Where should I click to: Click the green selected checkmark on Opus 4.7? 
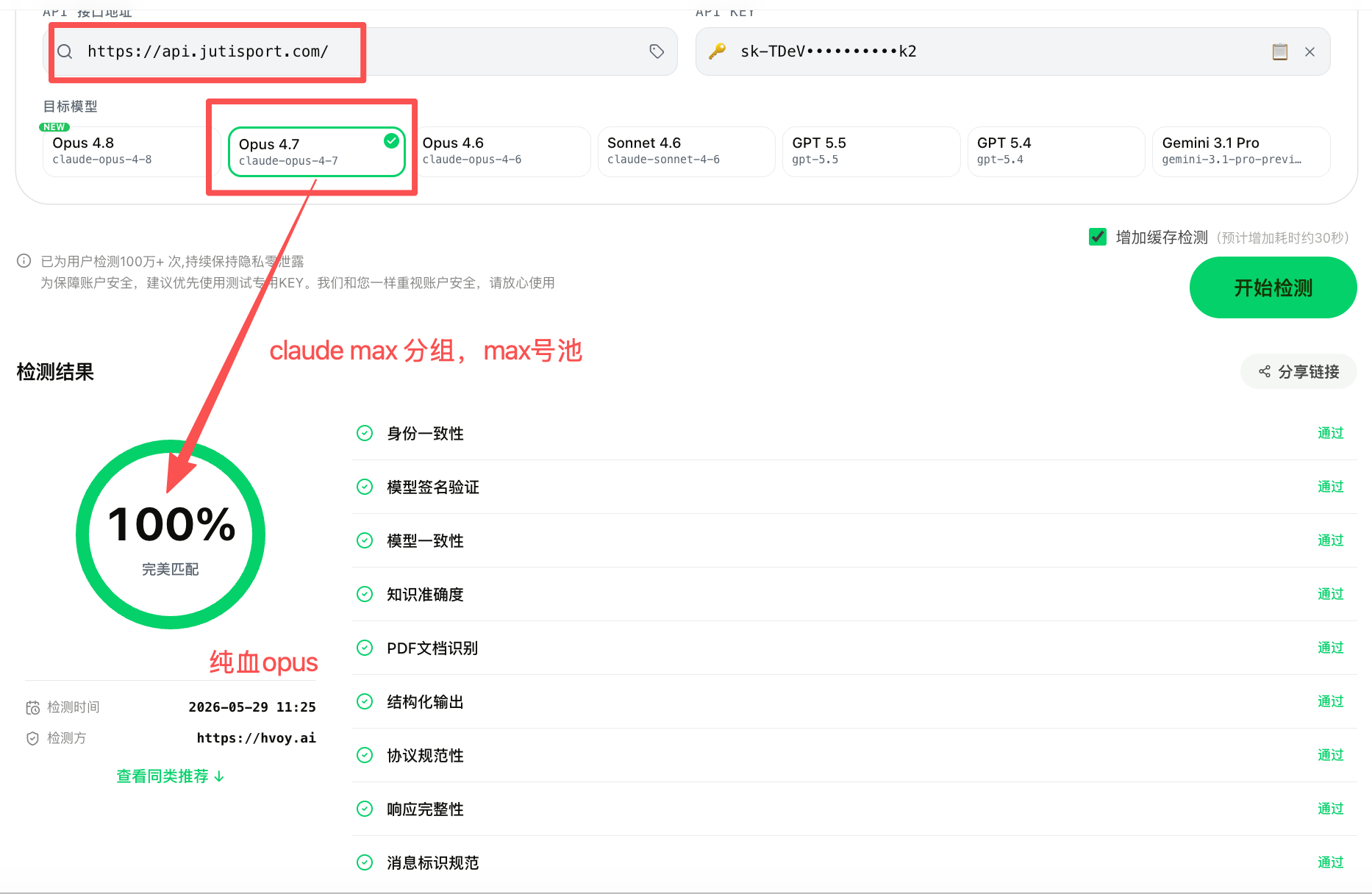392,140
